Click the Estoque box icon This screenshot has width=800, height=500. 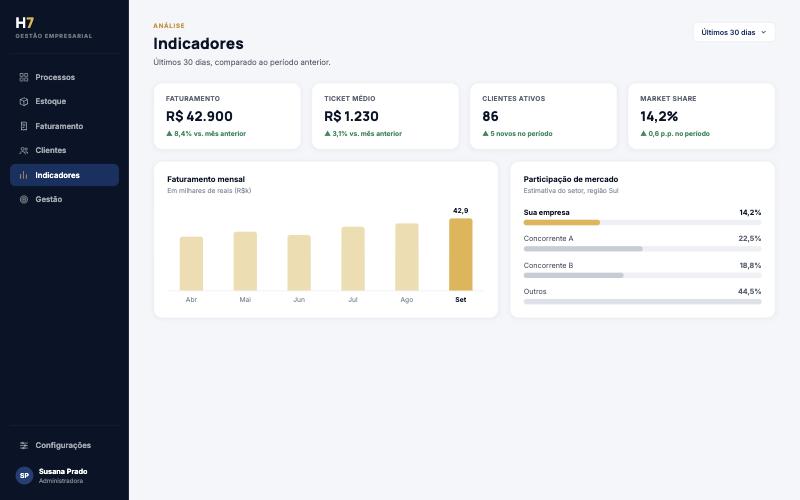[x=23, y=102]
